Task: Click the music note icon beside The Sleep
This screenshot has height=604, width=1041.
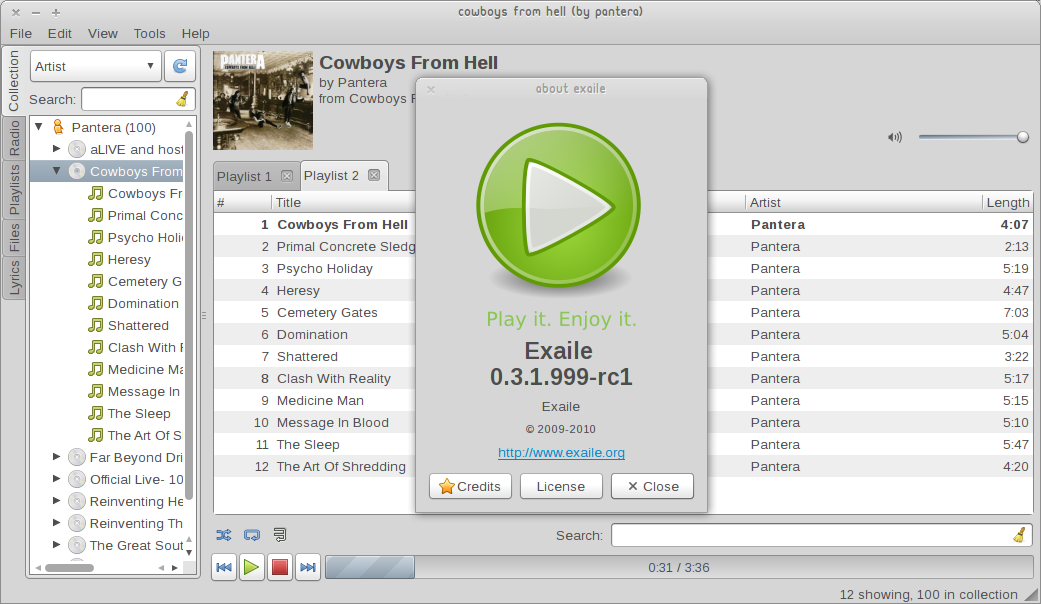Action: point(96,414)
